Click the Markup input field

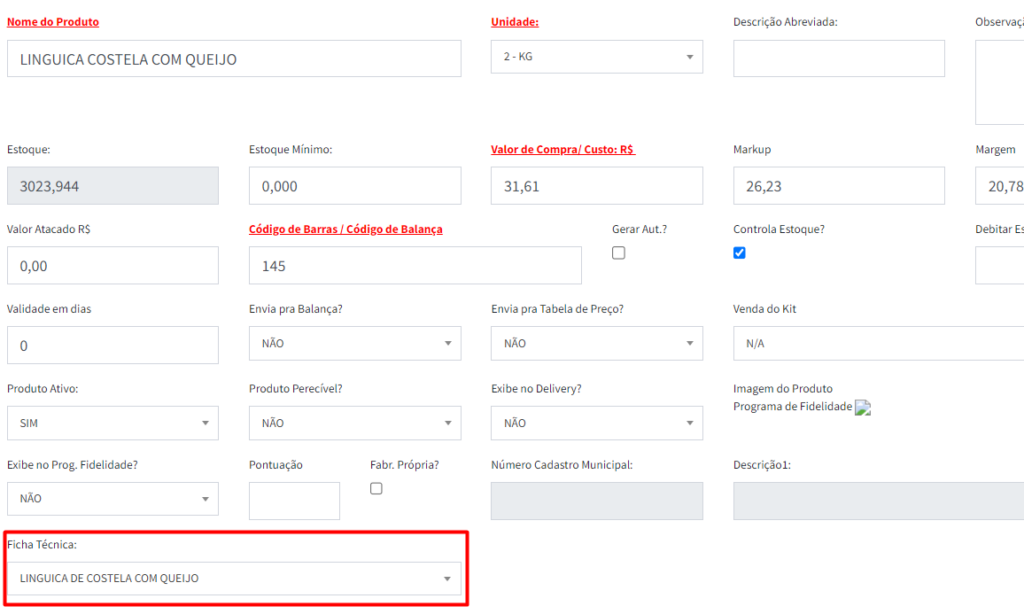pos(838,186)
